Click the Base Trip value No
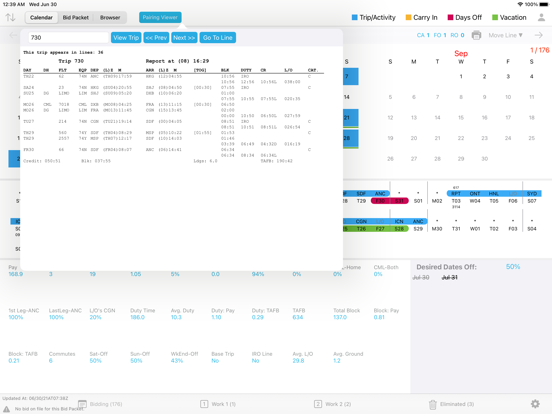Screen dimensions: 552x414 click(x=215, y=360)
